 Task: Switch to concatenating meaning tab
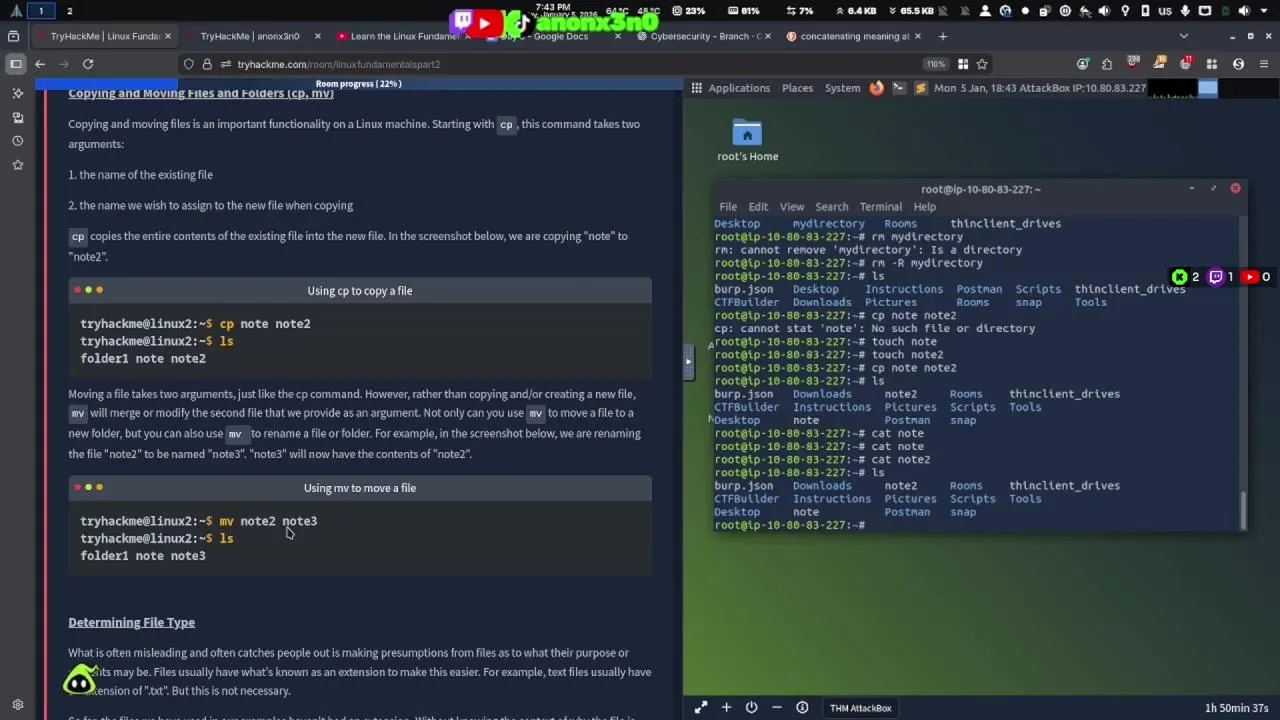[x=855, y=36]
